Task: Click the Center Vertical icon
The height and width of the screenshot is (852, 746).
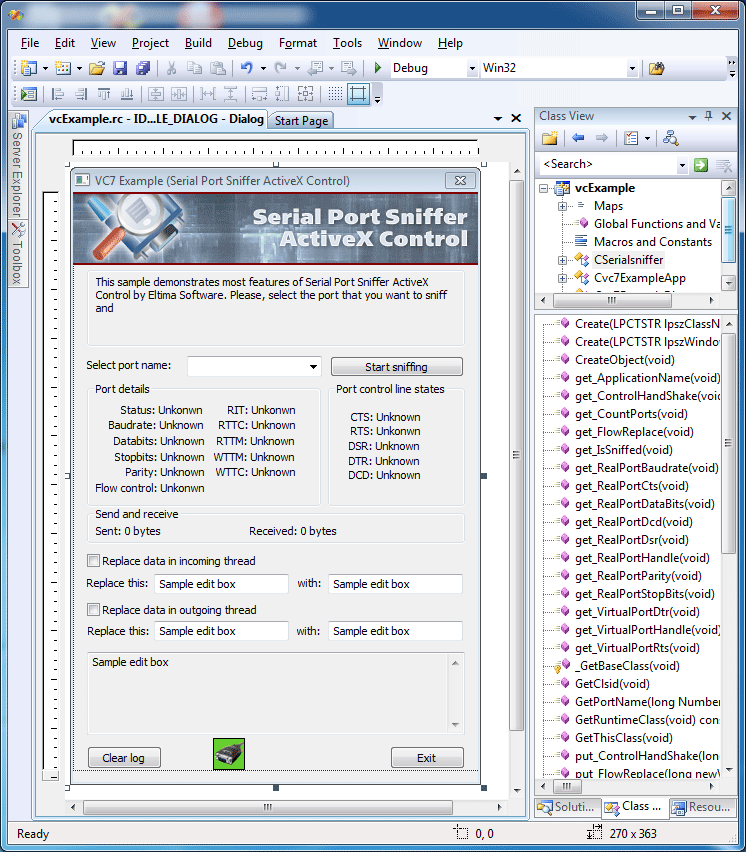Action: pyautogui.click(x=156, y=94)
